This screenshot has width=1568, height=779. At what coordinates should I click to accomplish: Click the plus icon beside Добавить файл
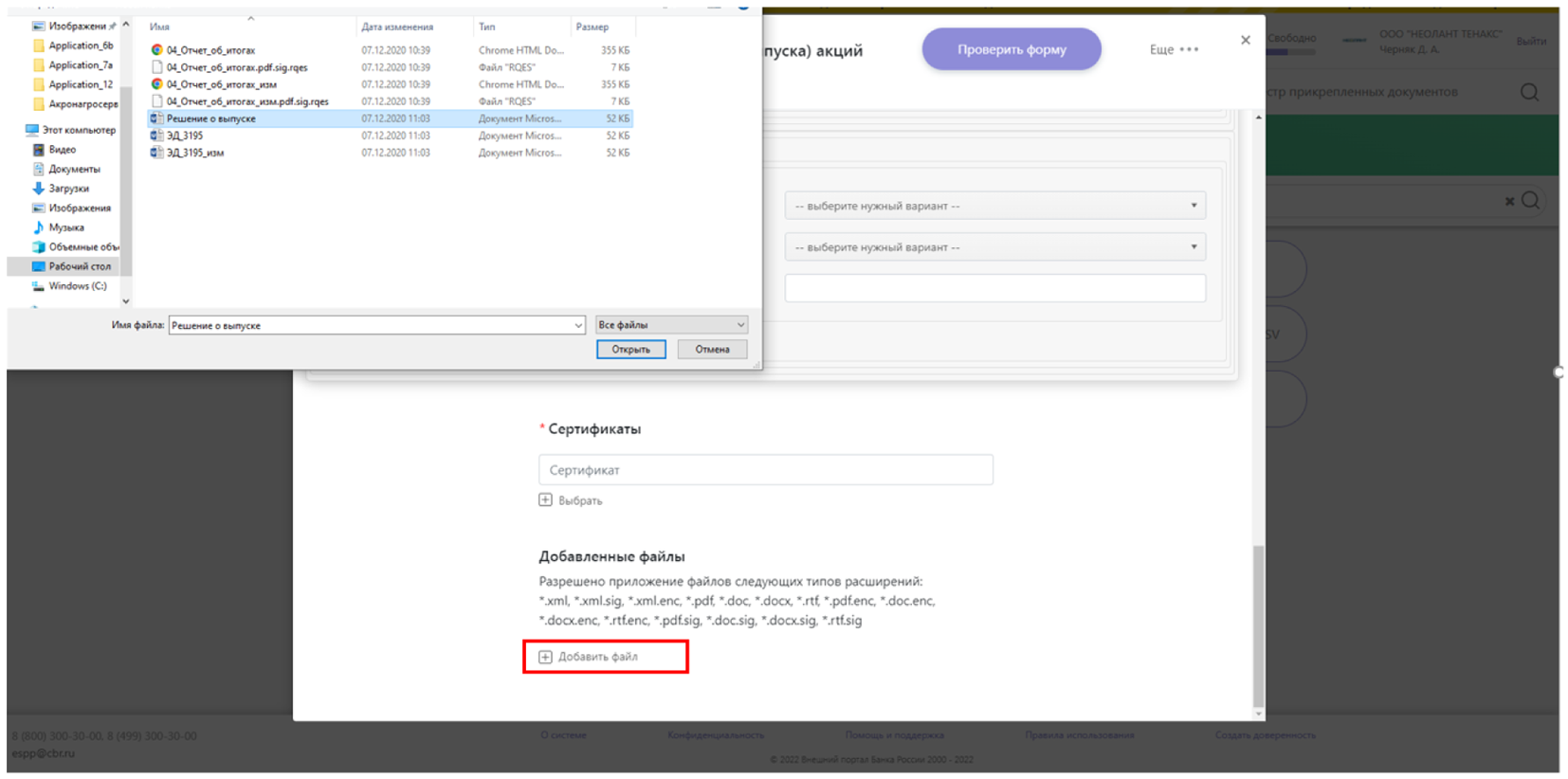pos(545,657)
